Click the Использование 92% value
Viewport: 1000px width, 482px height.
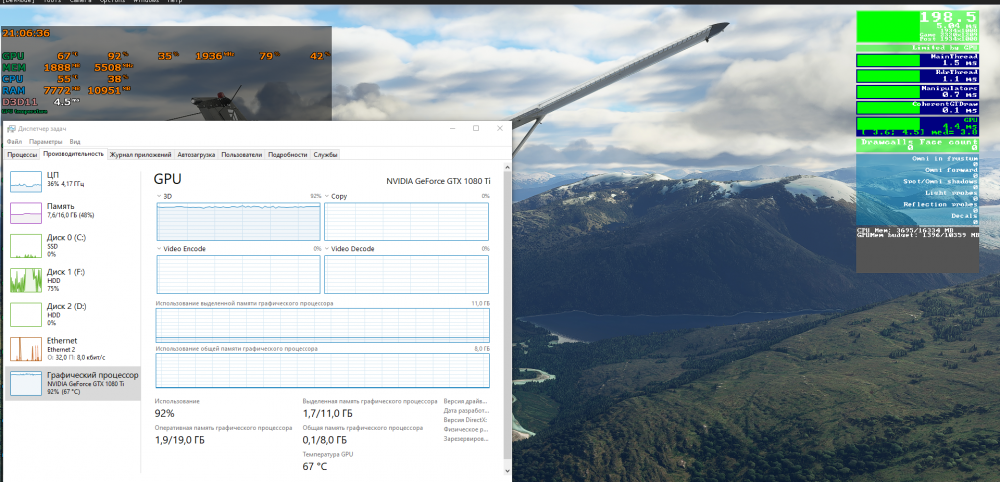[x=166, y=413]
